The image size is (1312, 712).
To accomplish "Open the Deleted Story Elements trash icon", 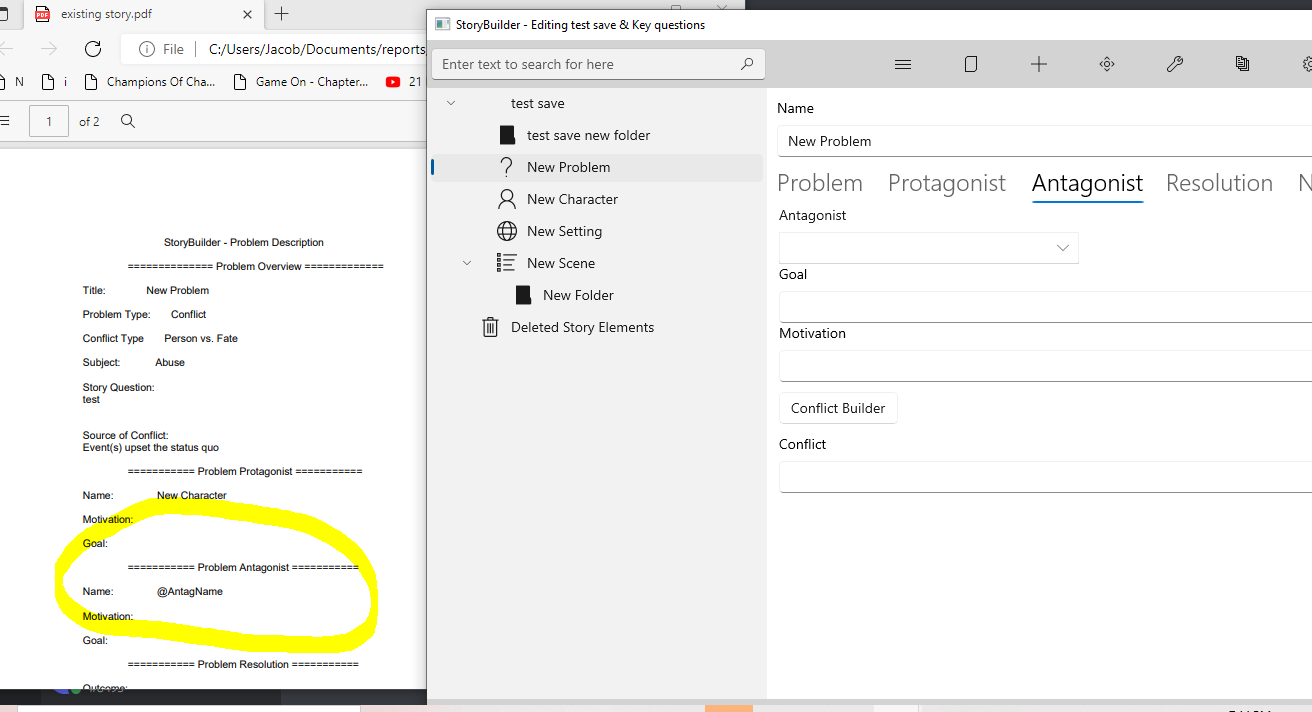I will click(x=489, y=327).
